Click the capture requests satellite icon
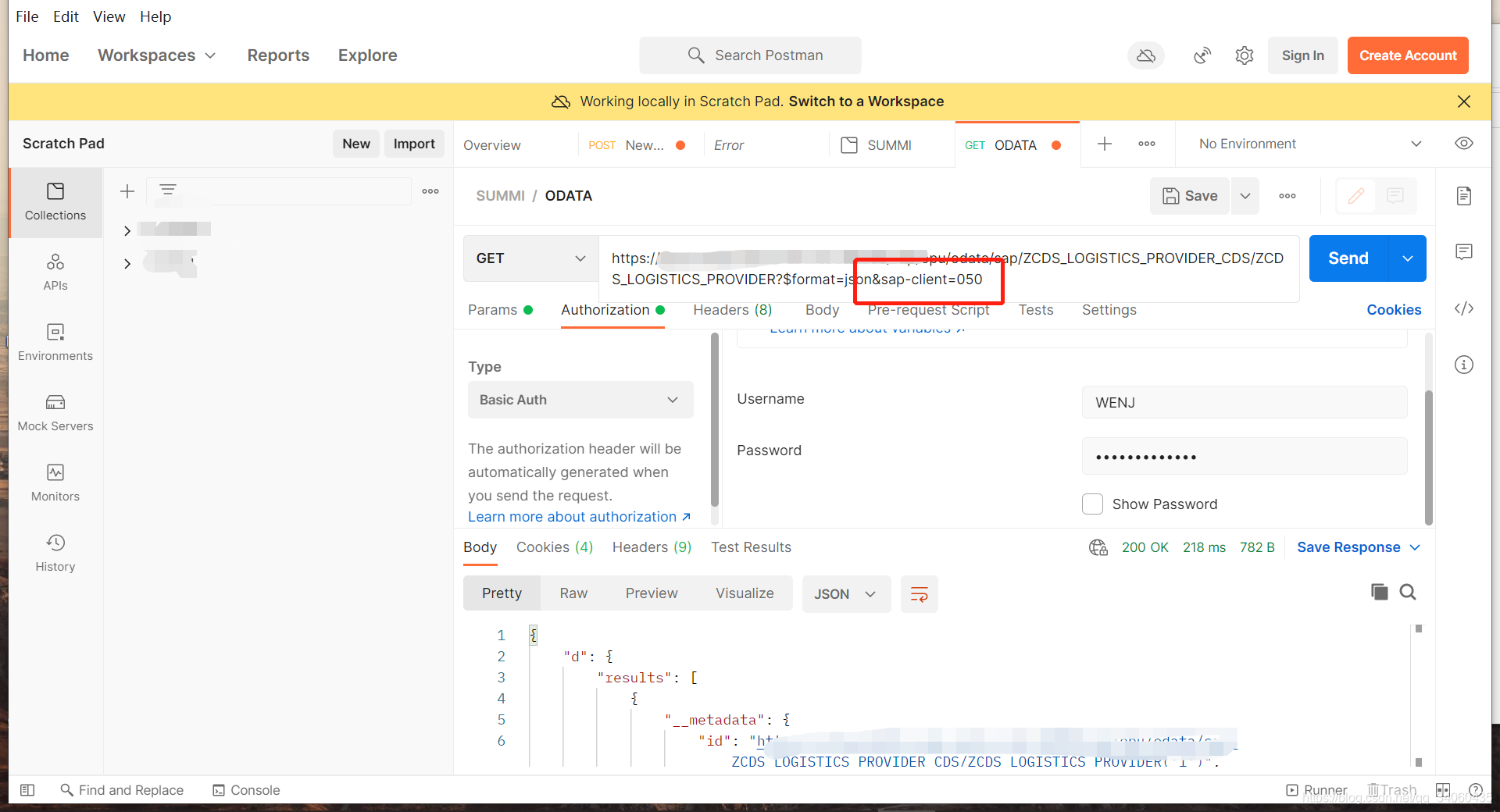1500x812 pixels. (1202, 55)
